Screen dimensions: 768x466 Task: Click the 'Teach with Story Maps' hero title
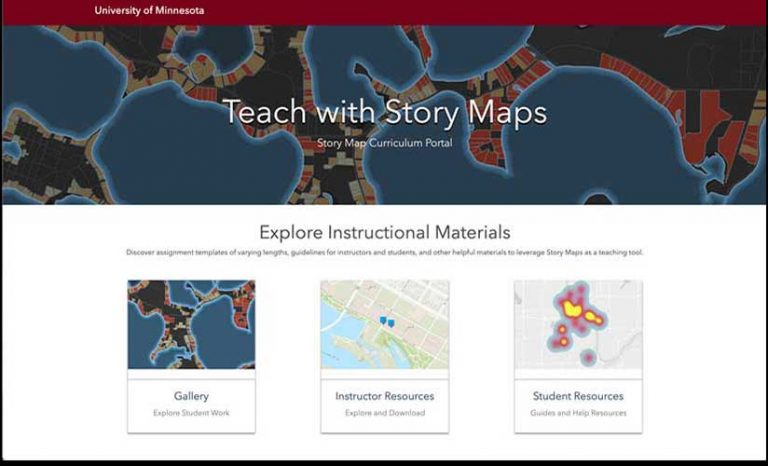click(385, 112)
